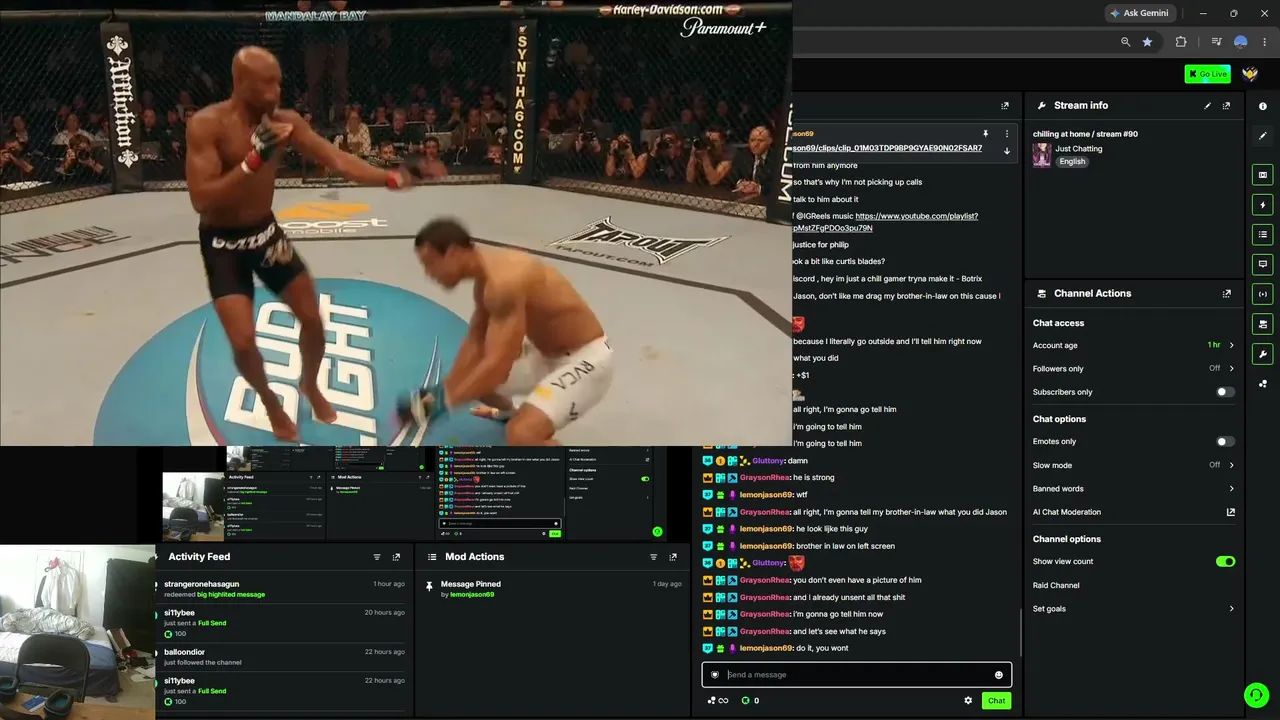Pop out the Activity Feed panel
This screenshot has width=1280, height=720.
396,557
